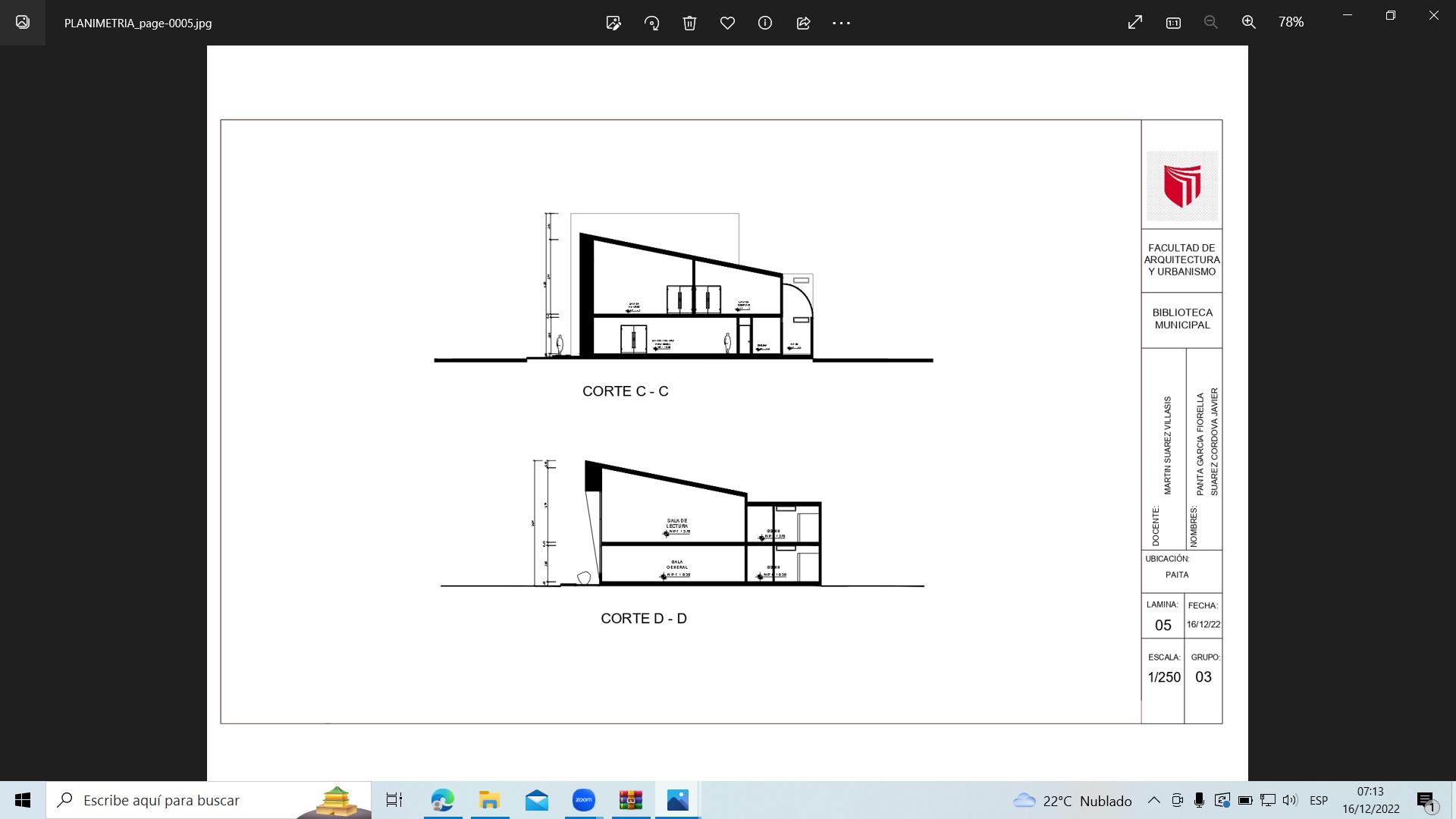Rotate the image
The image size is (1456, 819).
tap(651, 23)
